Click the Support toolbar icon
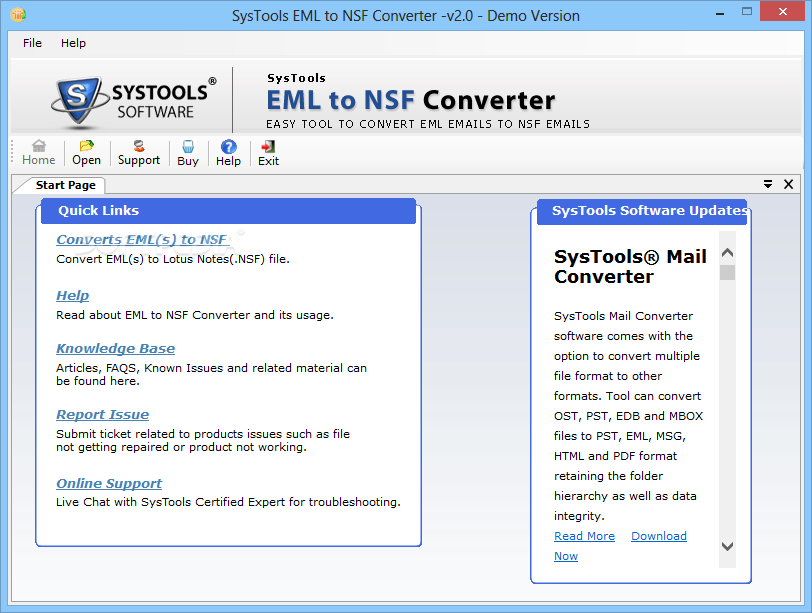 click(x=139, y=153)
